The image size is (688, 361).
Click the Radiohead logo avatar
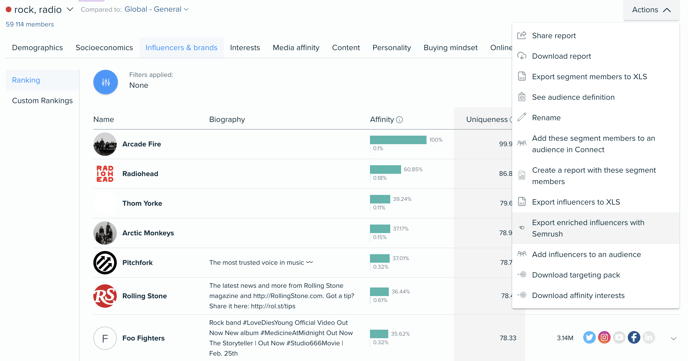point(105,174)
